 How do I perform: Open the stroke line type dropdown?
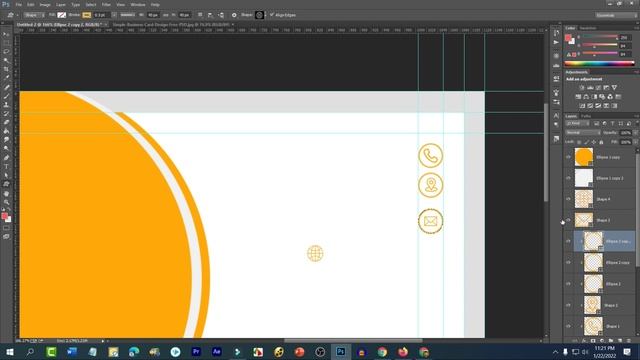128,15
